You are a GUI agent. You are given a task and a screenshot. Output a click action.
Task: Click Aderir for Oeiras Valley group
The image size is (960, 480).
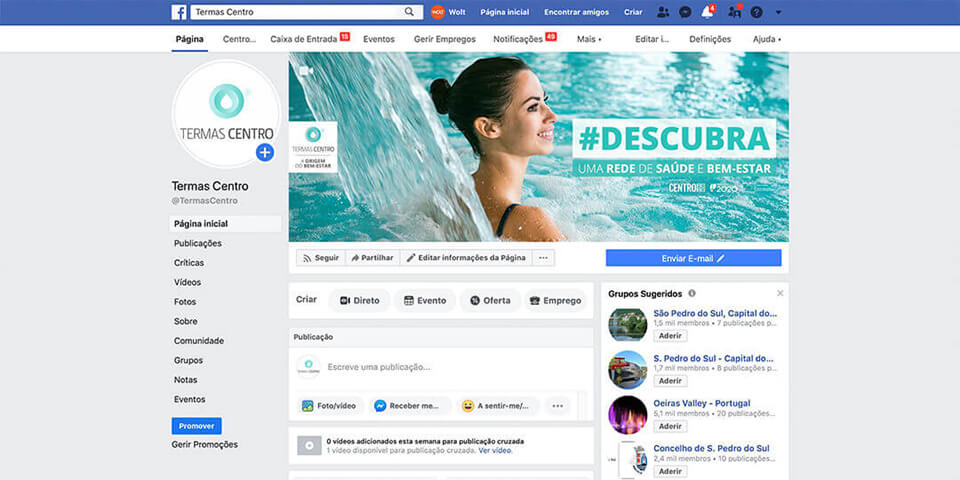[670, 426]
